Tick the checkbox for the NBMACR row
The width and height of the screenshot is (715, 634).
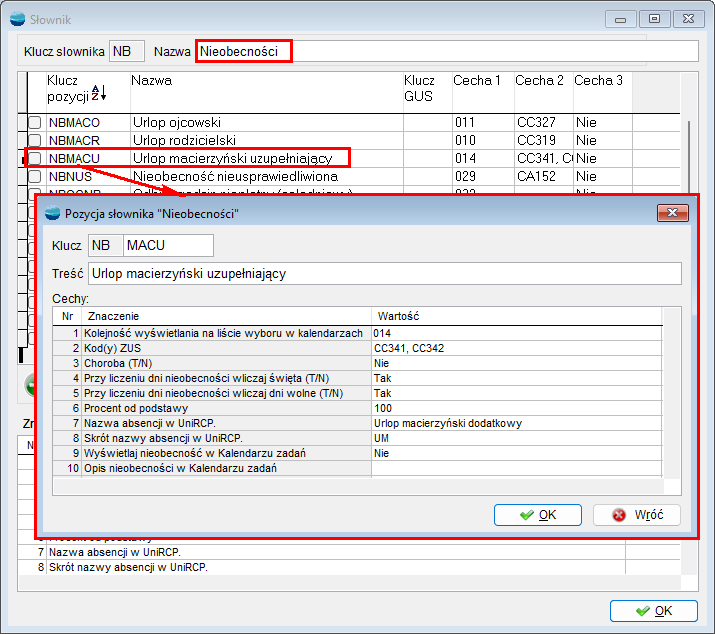pyautogui.click(x=35, y=140)
